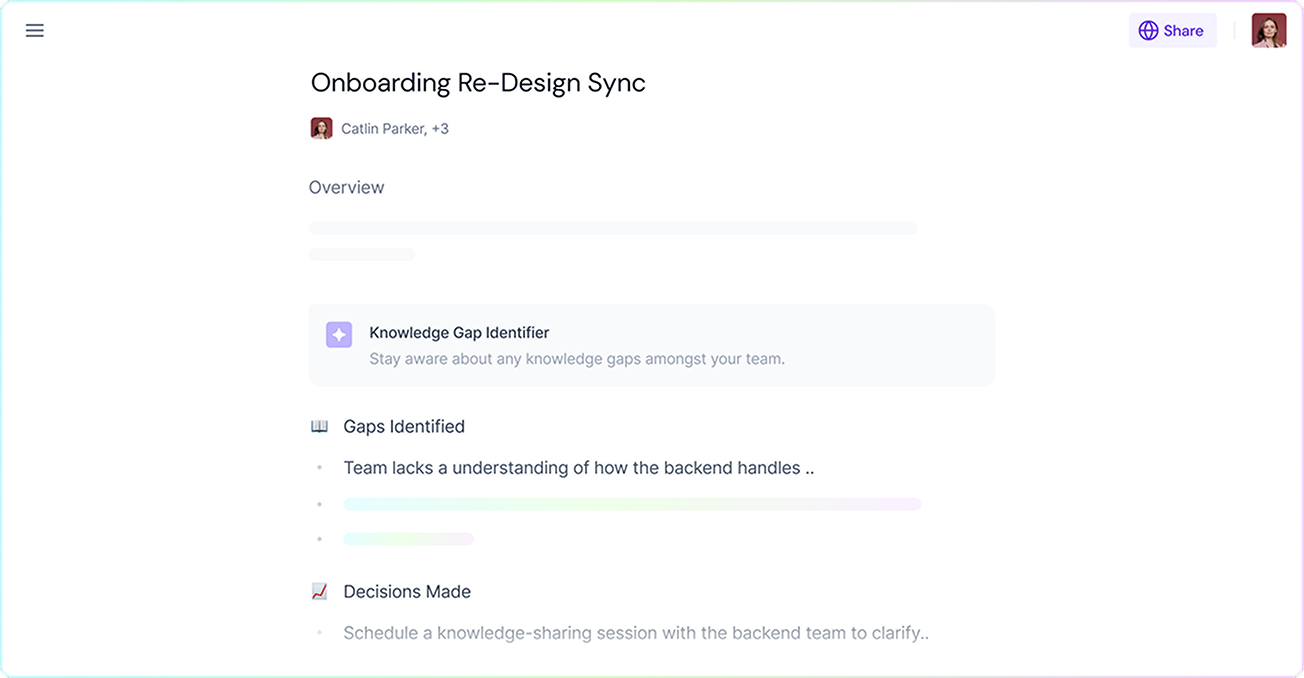Image resolution: width=1304 pixels, height=678 pixels.
Task: Select the 'Knowledge Gap Identifier' card title
Action: pyautogui.click(x=459, y=332)
